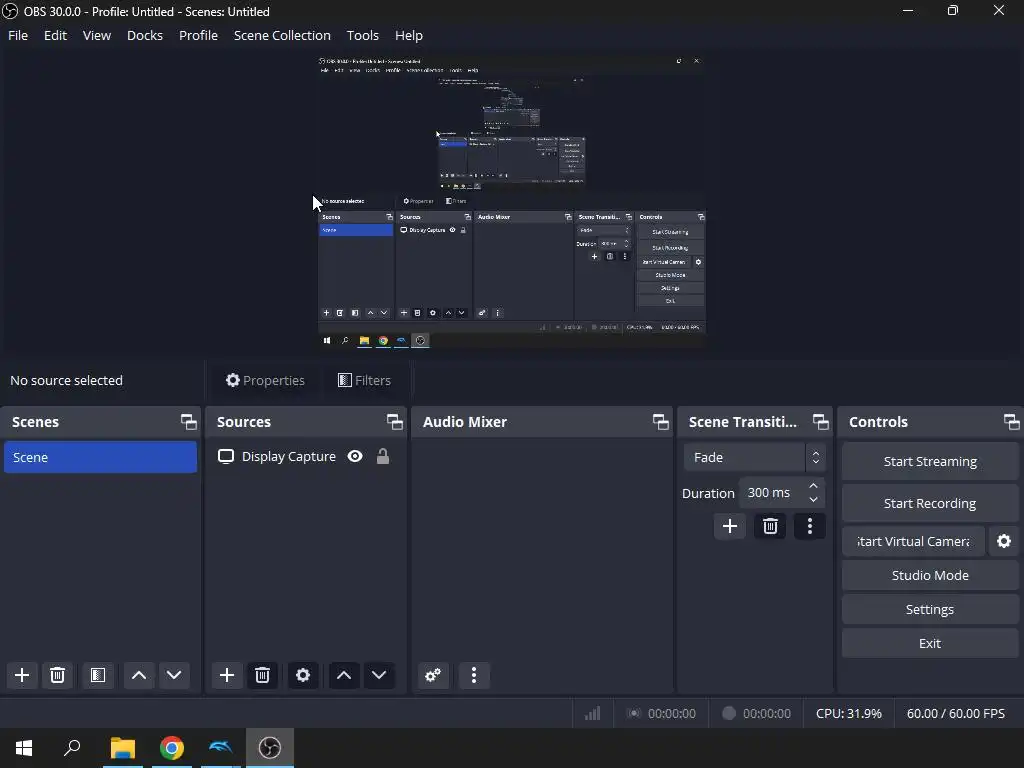Click the recording status circle icon
Screen dimensions: 1024x768
click(x=729, y=713)
